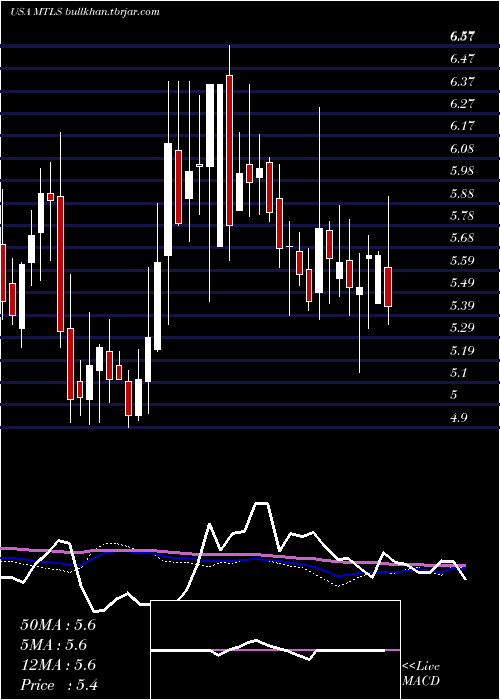The width and height of the screenshot is (500, 700).
Task: Select the tallest red candlestick at the chart peak
Action: (229, 150)
